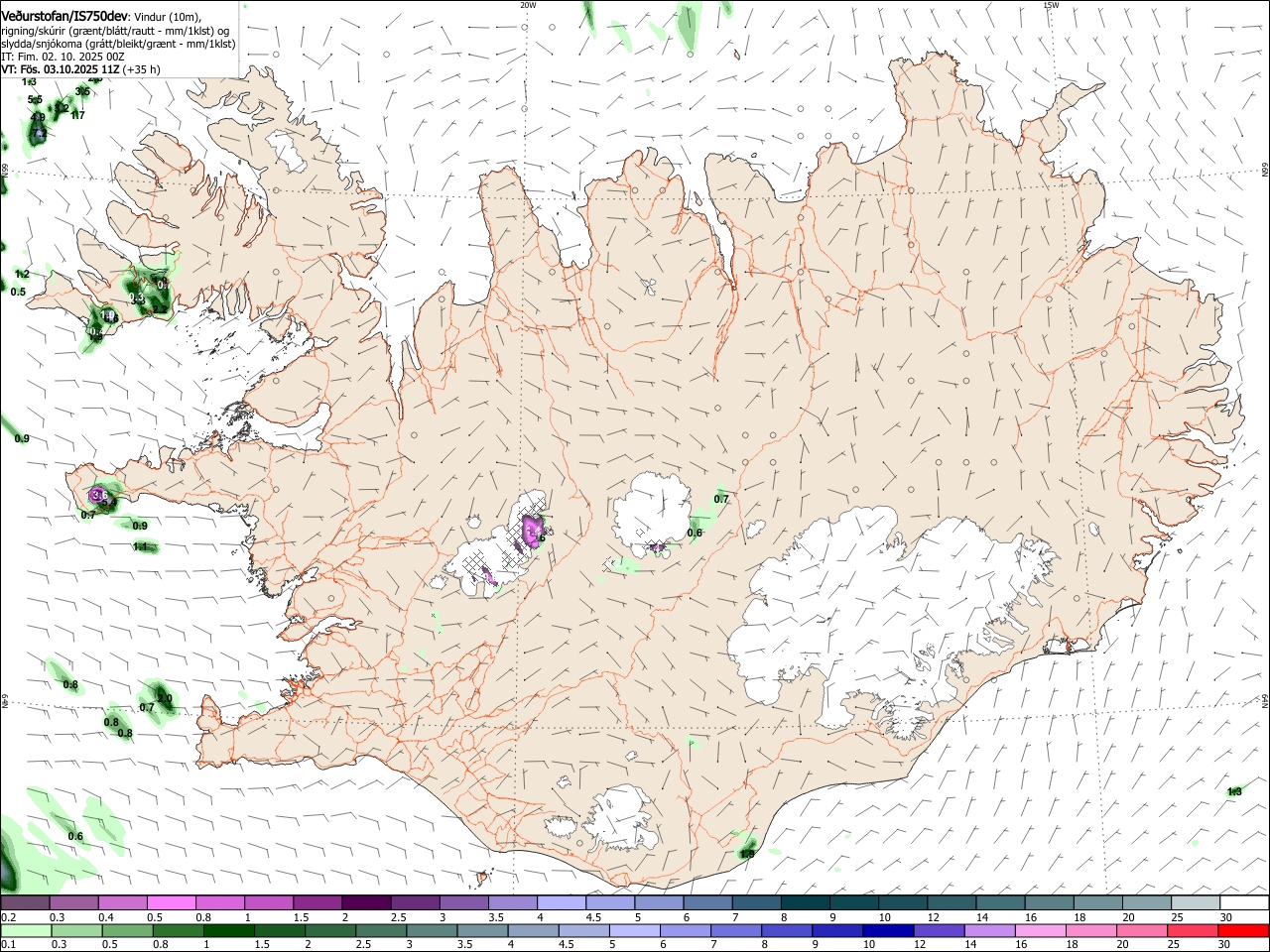Click dark teal swatch between 8 and 9
This screenshot has height=952, width=1270.
pyautogui.click(x=805, y=903)
